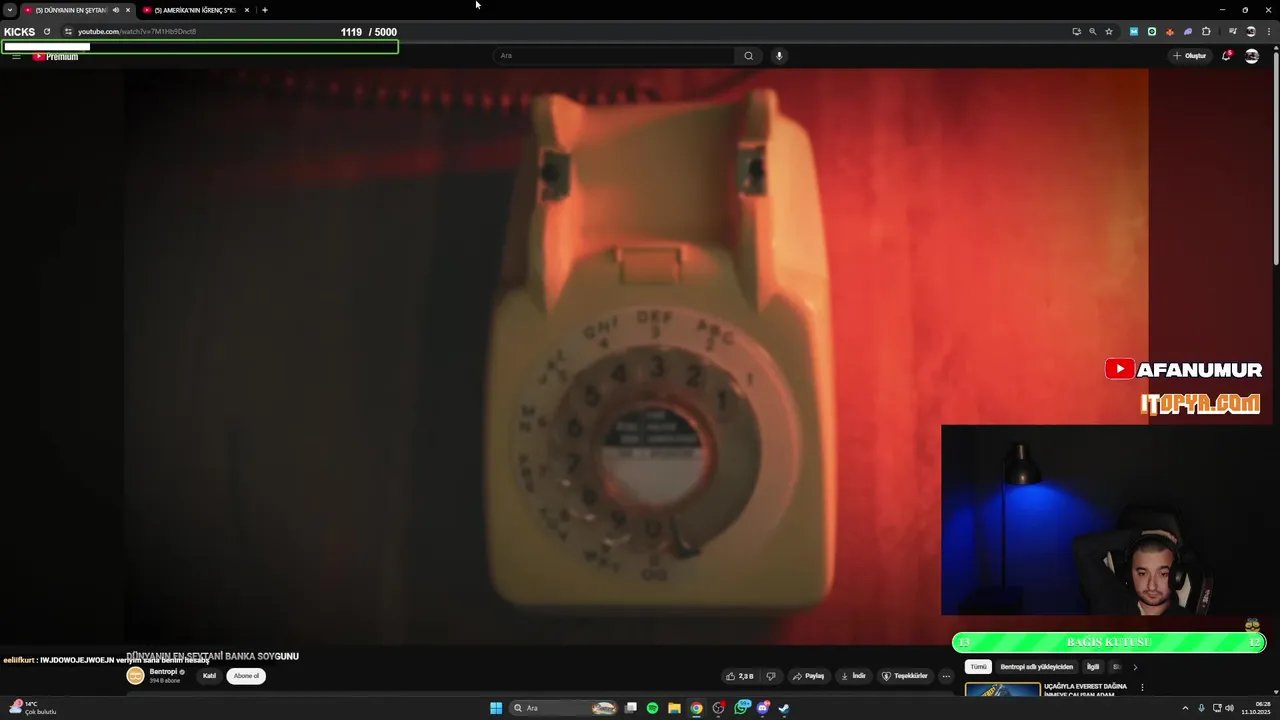Click the install/cast screen icon in address bar
Image resolution: width=1280 pixels, height=720 pixels.
[1077, 32]
